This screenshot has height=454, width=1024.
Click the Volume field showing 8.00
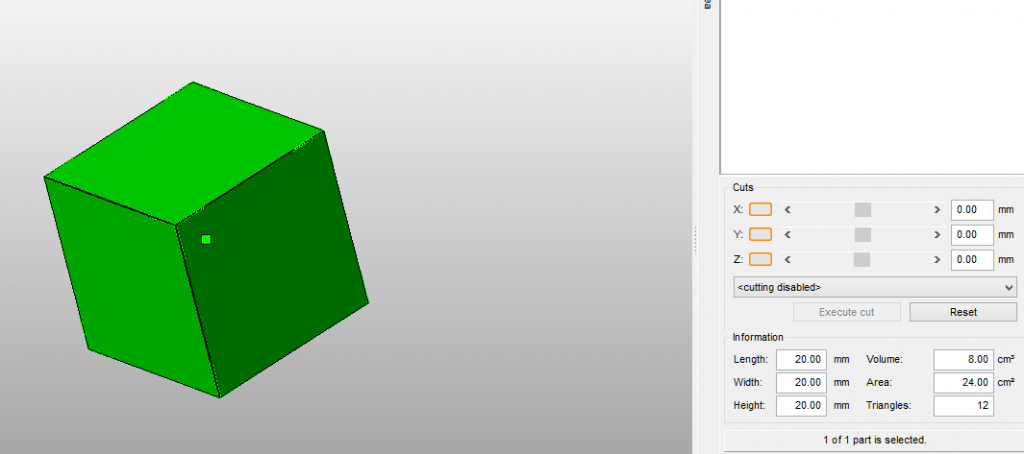963,359
